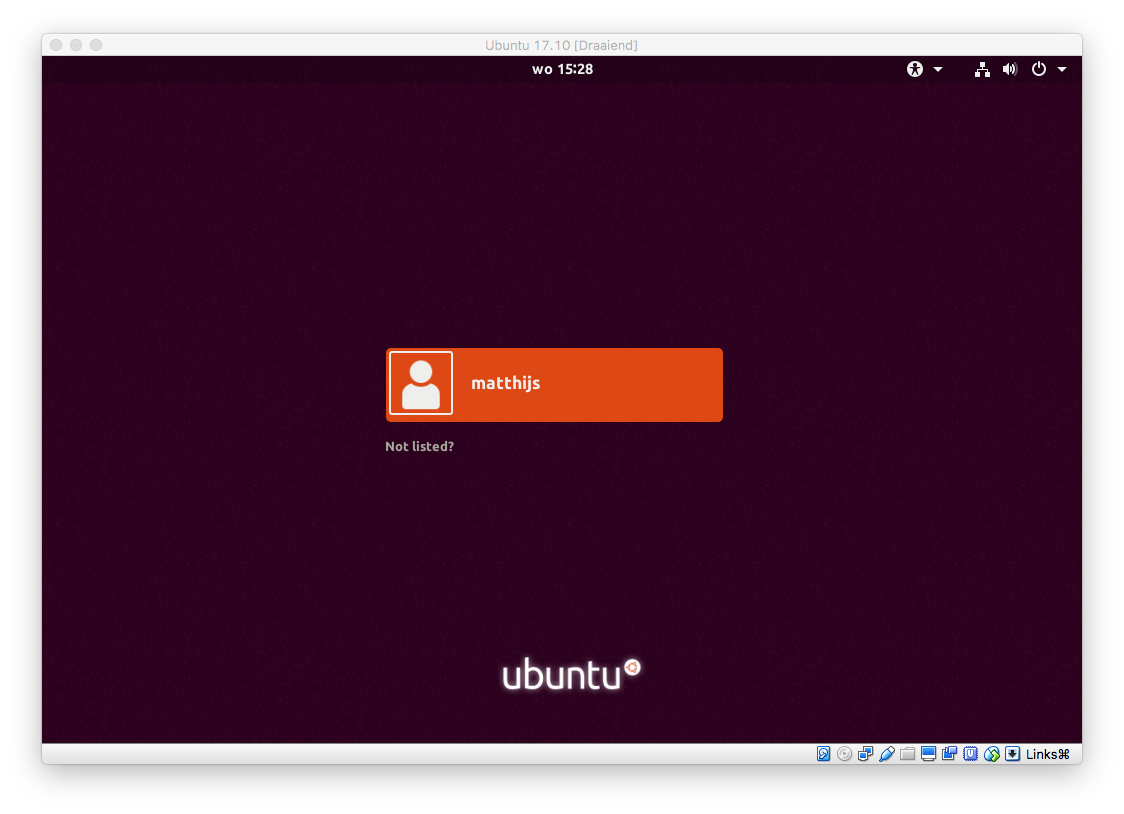This screenshot has height=814, width=1124.
Task: Click the mouse integration status icon
Action: pyautogui.click(x=991, y=754)
